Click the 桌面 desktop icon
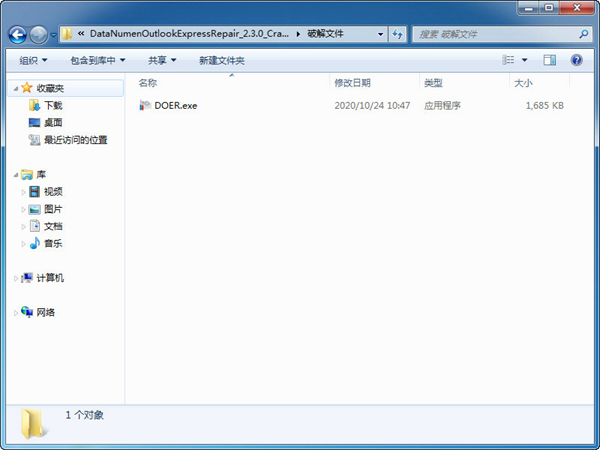 click(x=34, y=122)
